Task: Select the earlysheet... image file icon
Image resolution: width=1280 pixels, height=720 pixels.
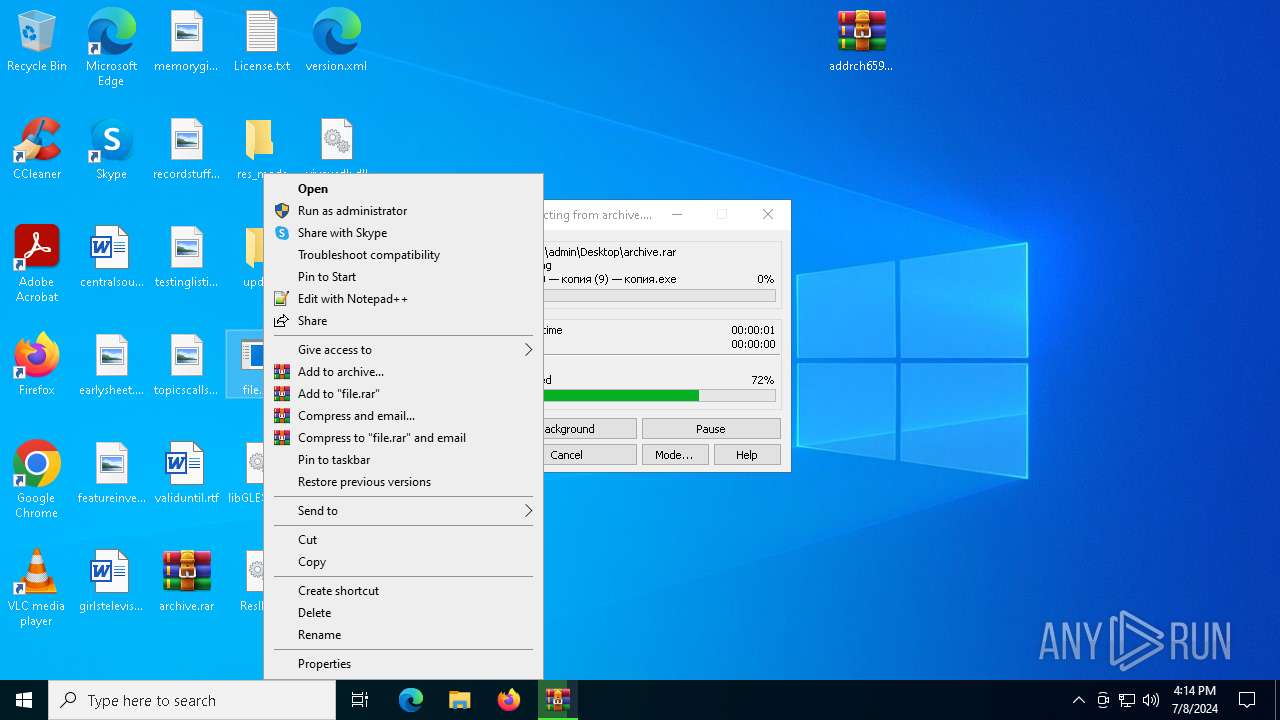Action: [x=111, y=366]
